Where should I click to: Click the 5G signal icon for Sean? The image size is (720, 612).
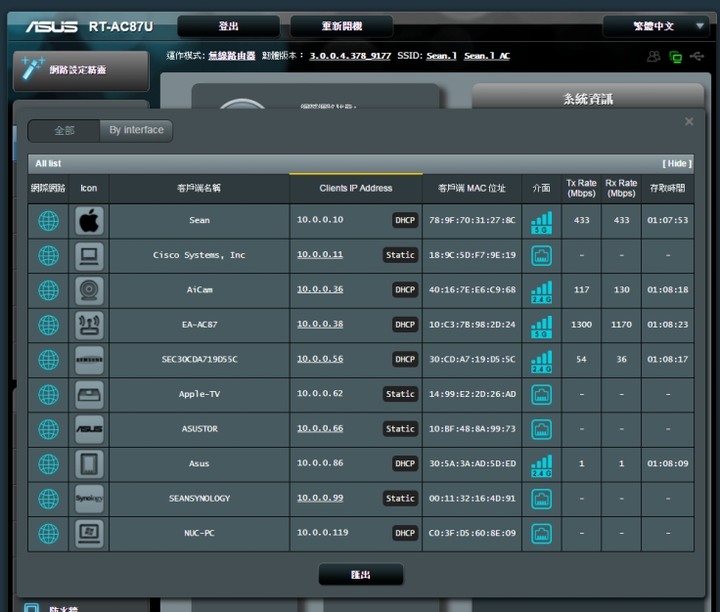tap(541, 222)
